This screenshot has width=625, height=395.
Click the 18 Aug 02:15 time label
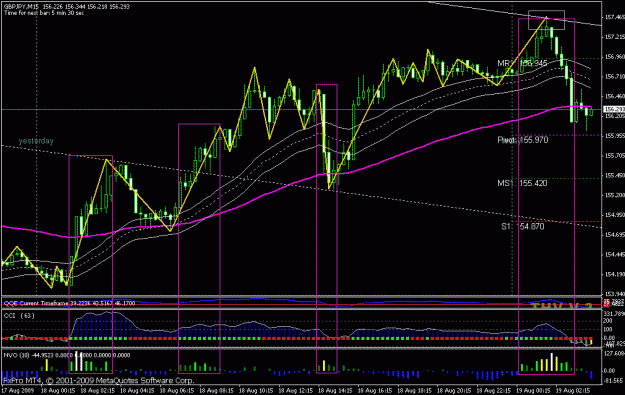[98, 391]
